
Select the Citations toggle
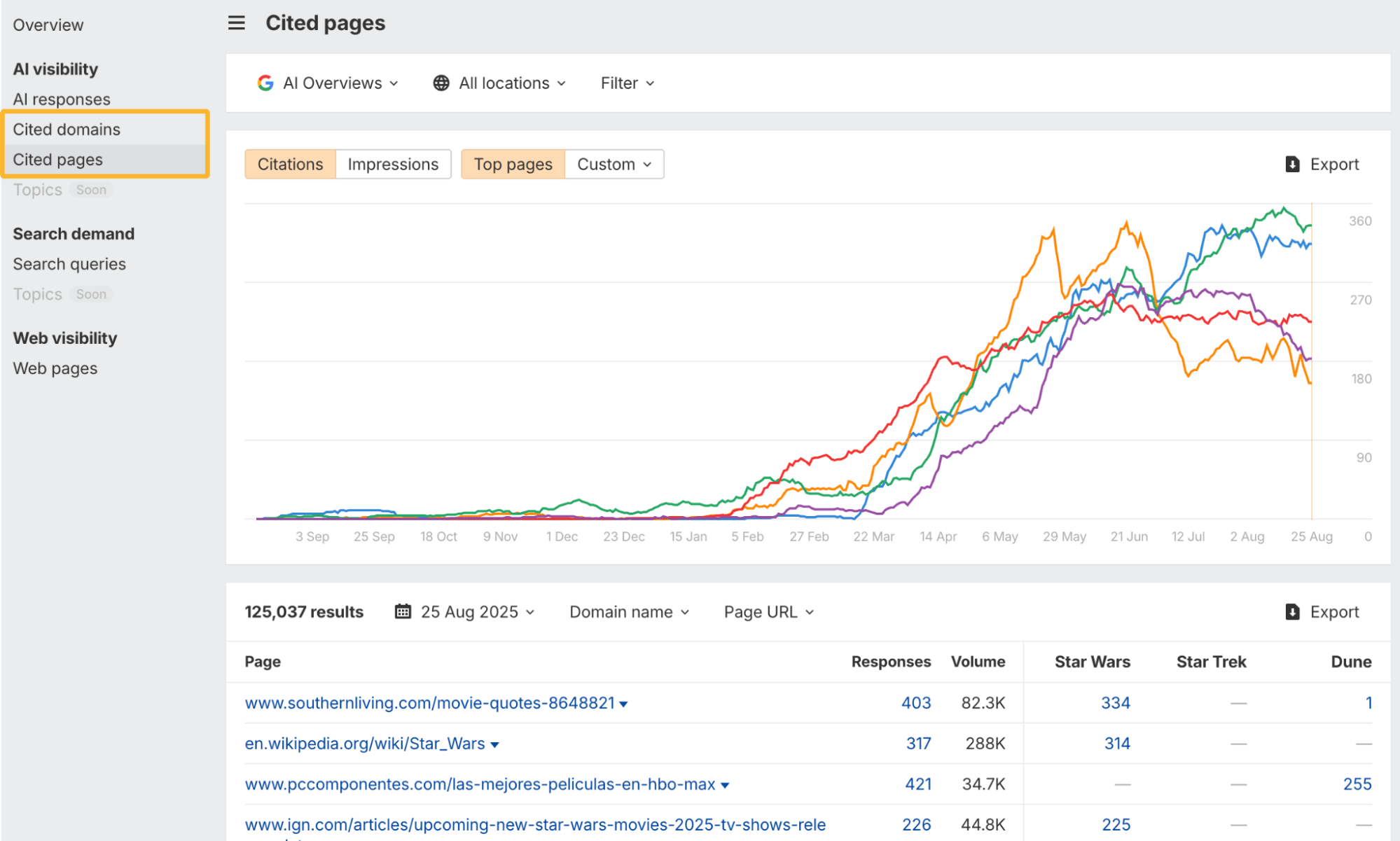(x=290, y=165)
